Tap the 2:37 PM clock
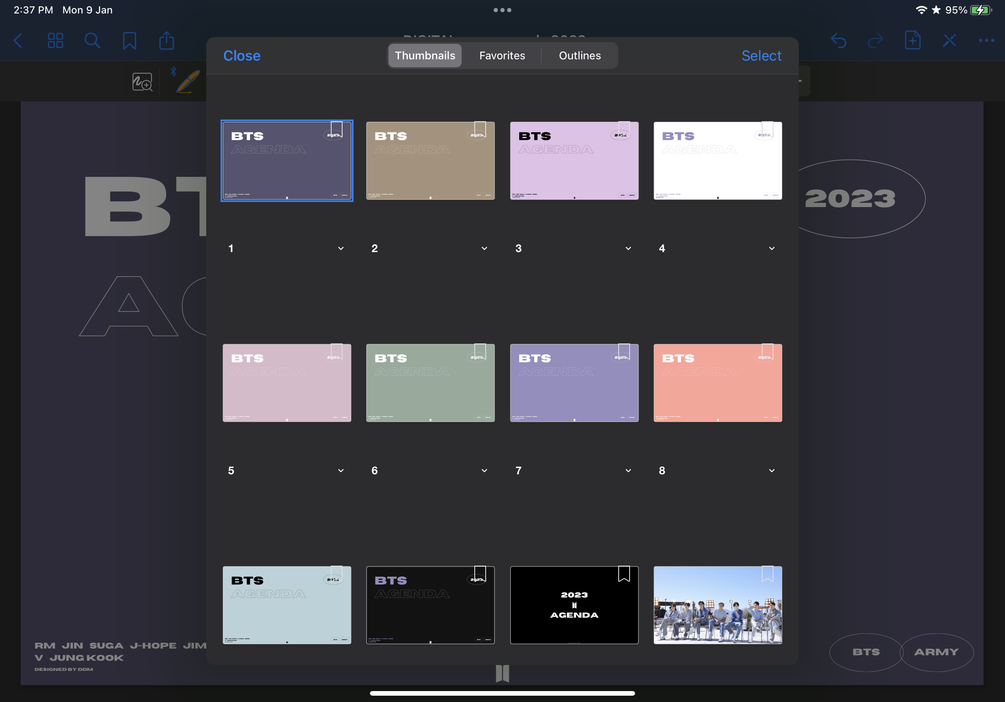Image resolution: width=1005 pixels, height=702 pixels. coord(33,10)
